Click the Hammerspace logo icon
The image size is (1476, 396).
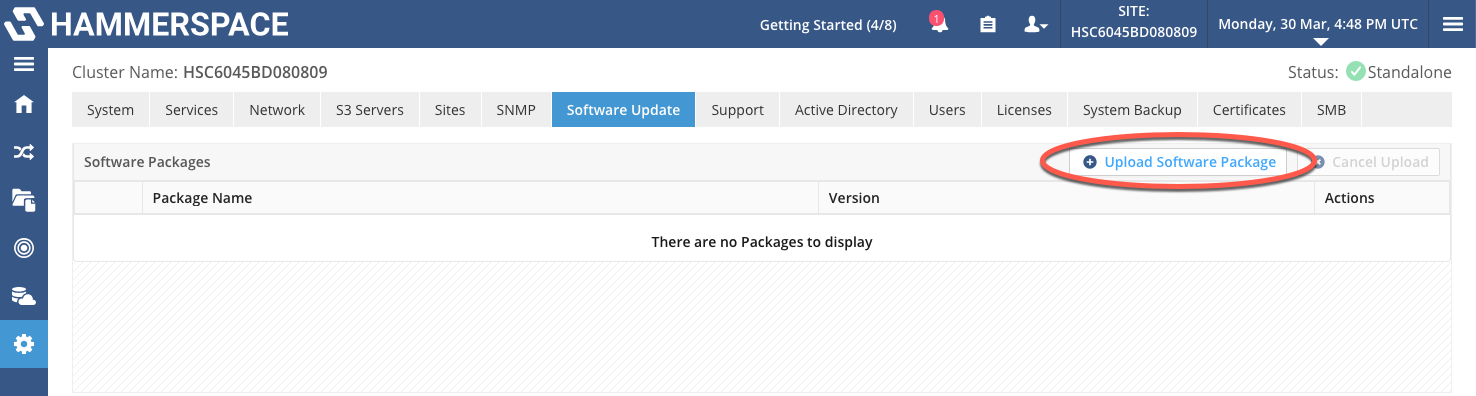[24, 23]
